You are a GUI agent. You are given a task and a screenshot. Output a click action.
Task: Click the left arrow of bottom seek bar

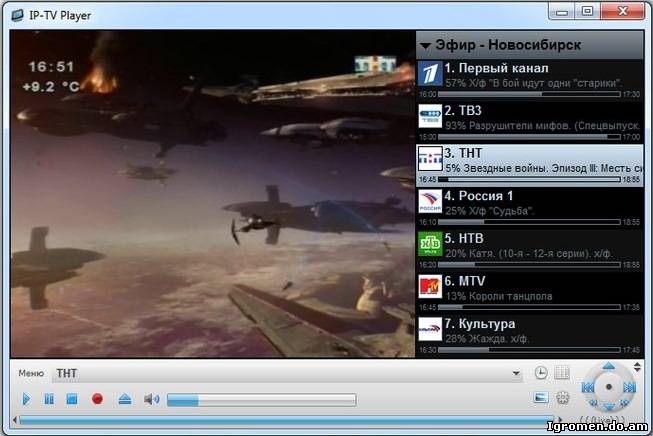pyautogui.click(x=15, y=420)
